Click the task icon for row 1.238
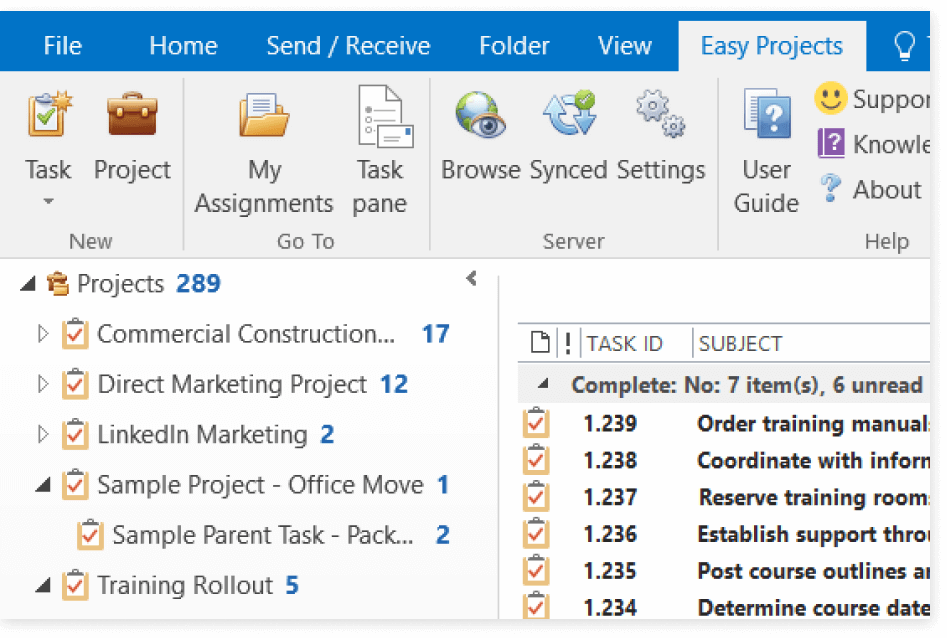Screen dimensions: 947x638 536,460
